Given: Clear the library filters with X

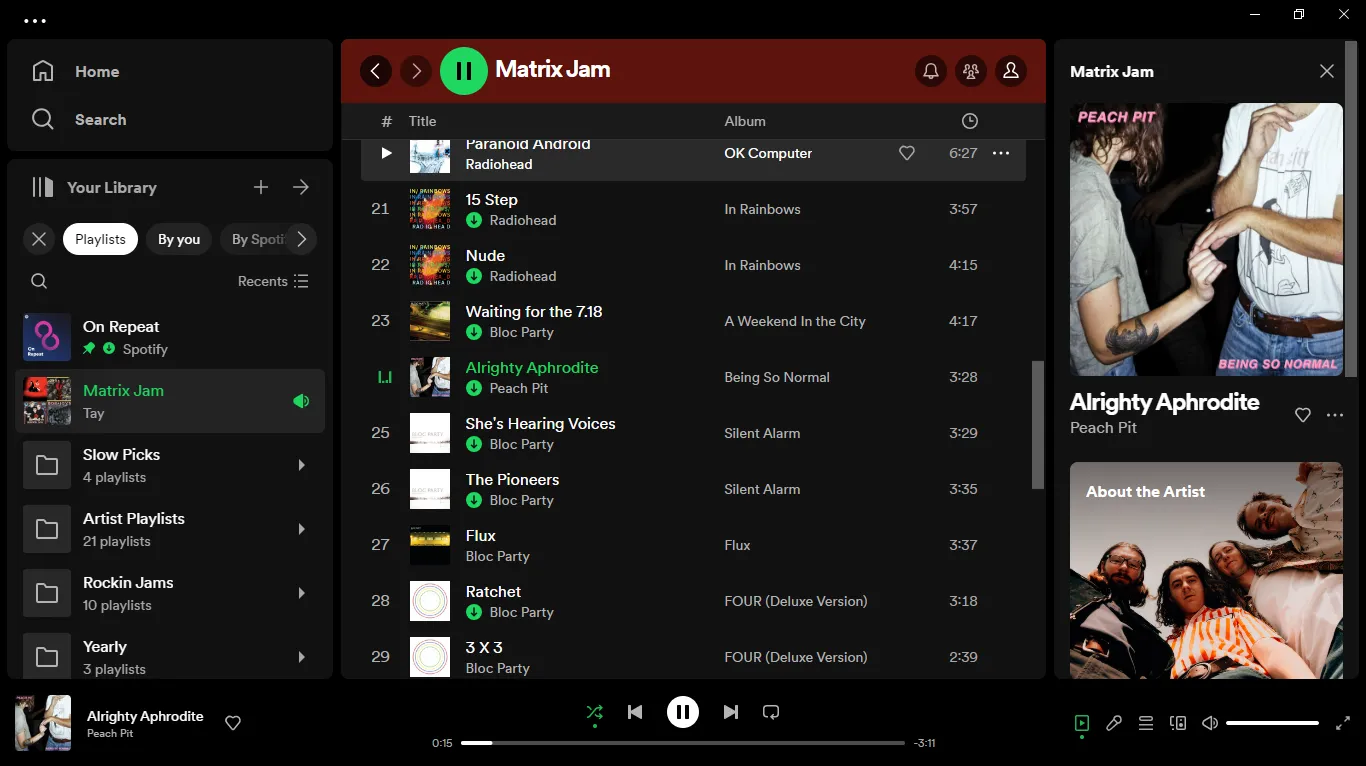Looking at the screenshot, I should [39, 239].
